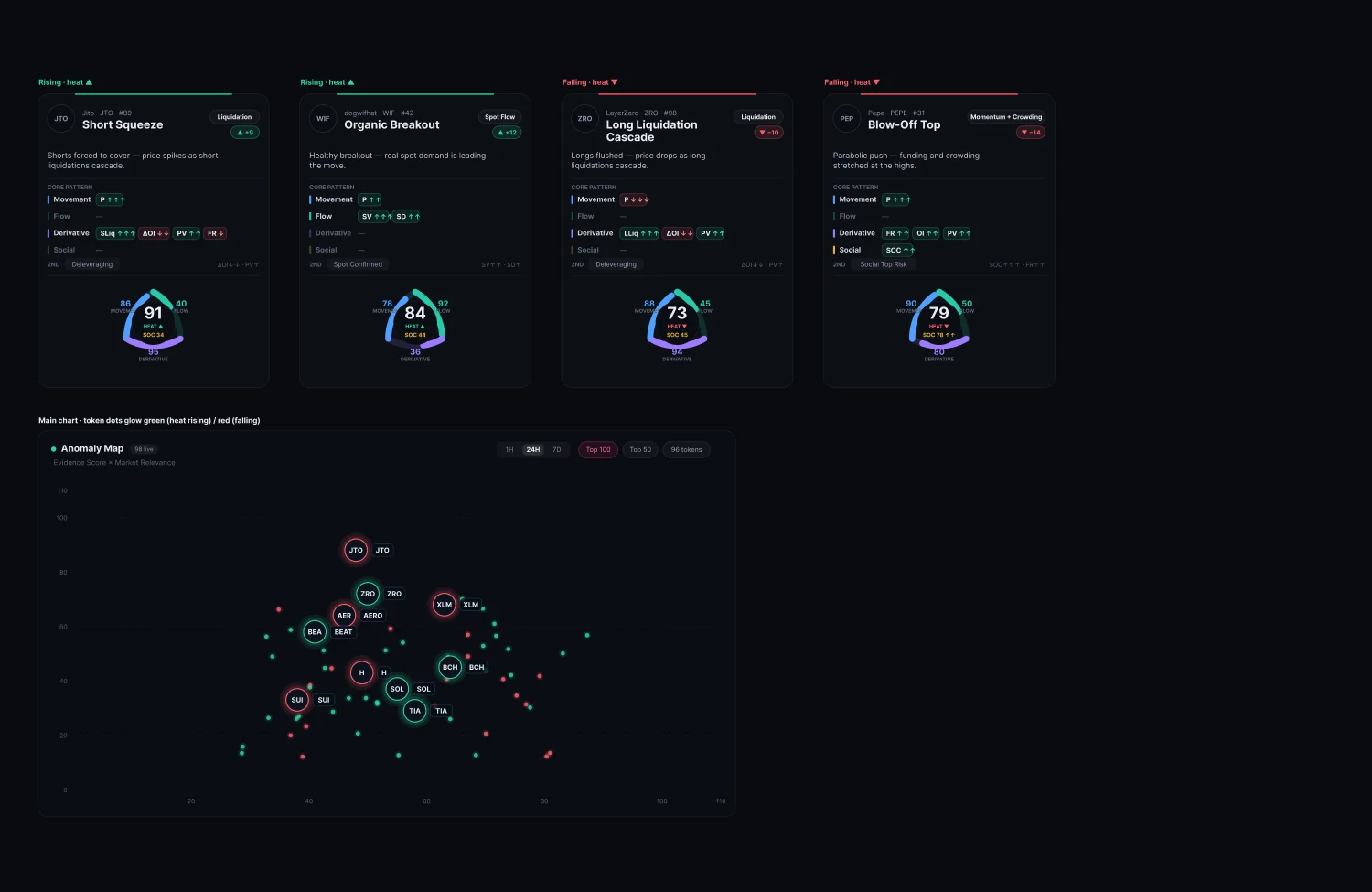
Task: Click the 91 heat score gauge
Action: pos(154,320)
